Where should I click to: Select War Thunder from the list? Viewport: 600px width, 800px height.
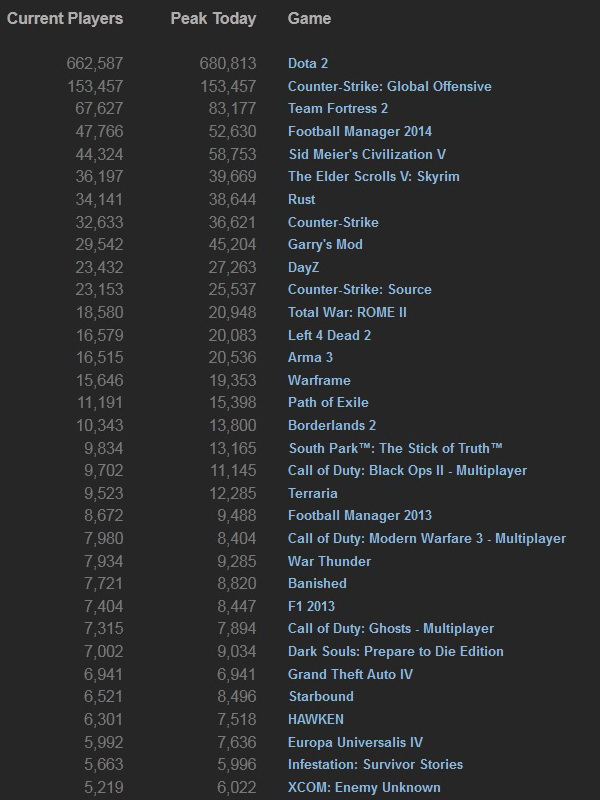click(329, 561)
